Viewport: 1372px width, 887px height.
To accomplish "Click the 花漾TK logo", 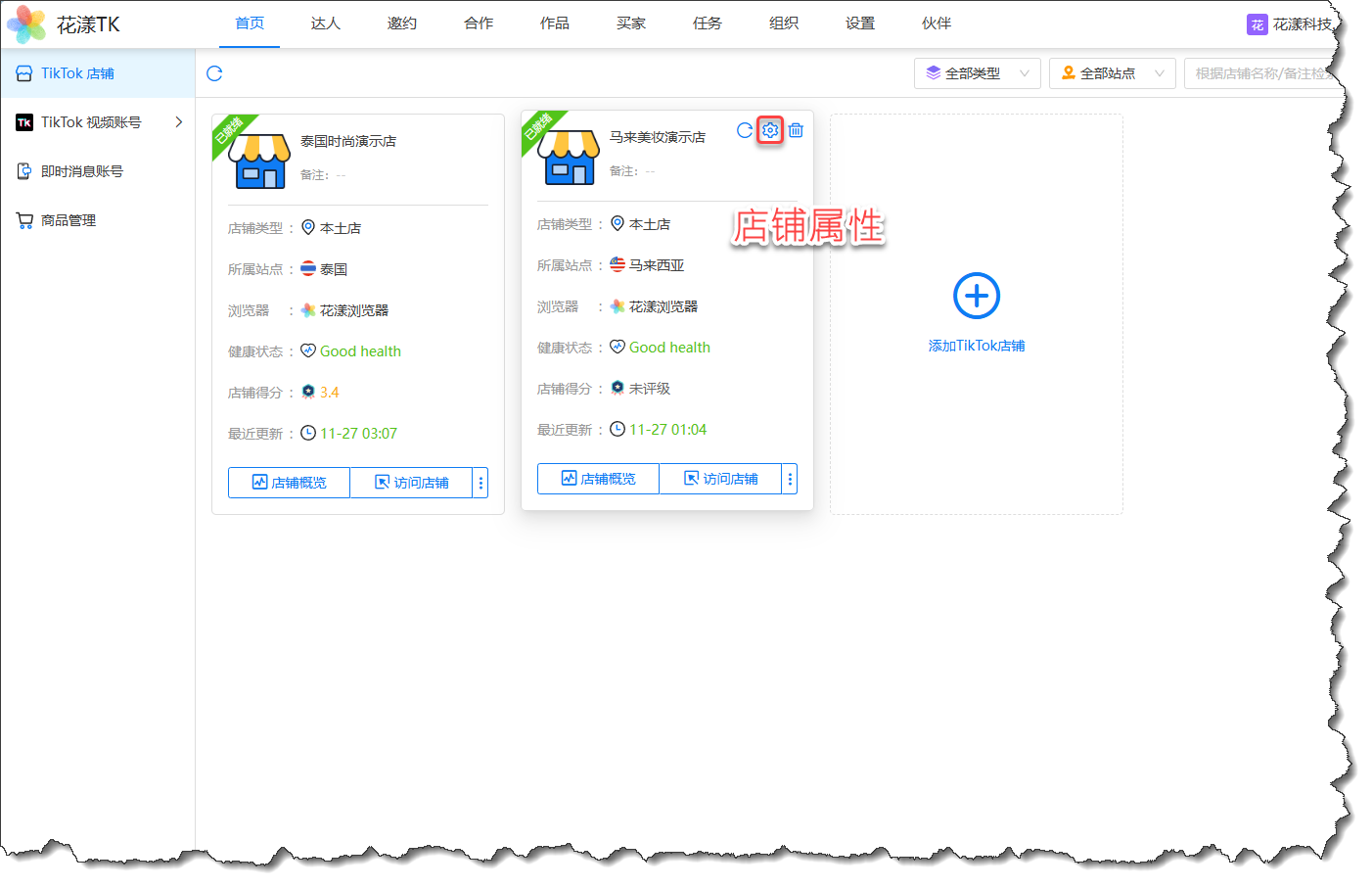I will [65, 24].
